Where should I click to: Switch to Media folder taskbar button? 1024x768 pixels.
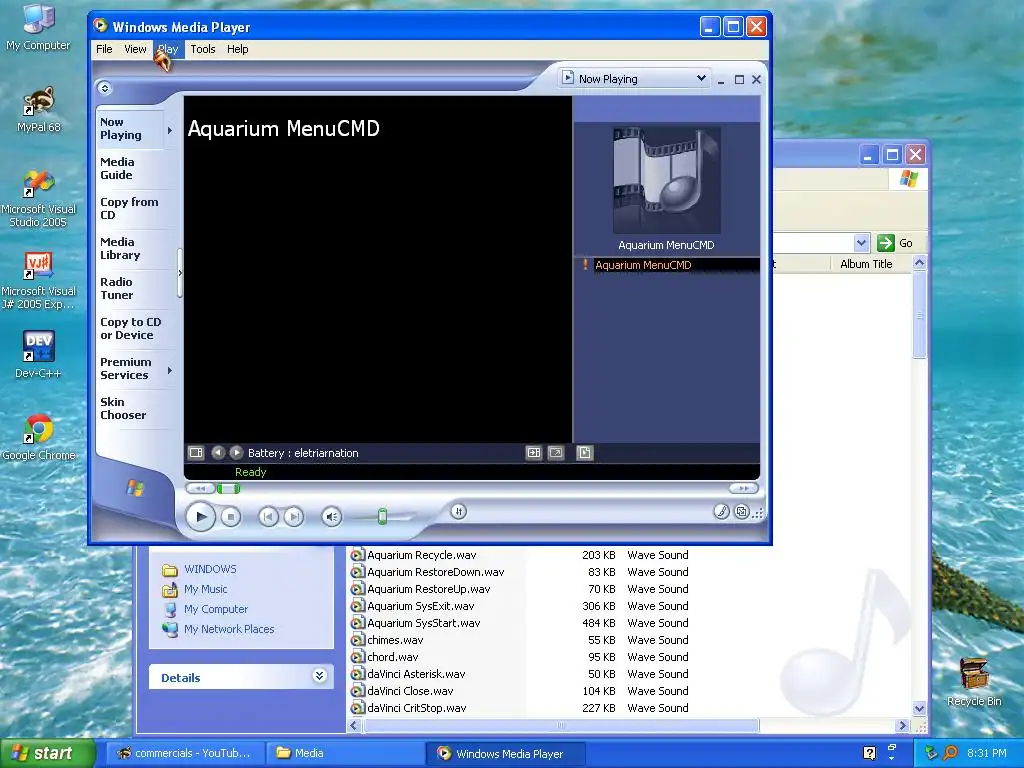click(344, 753)
